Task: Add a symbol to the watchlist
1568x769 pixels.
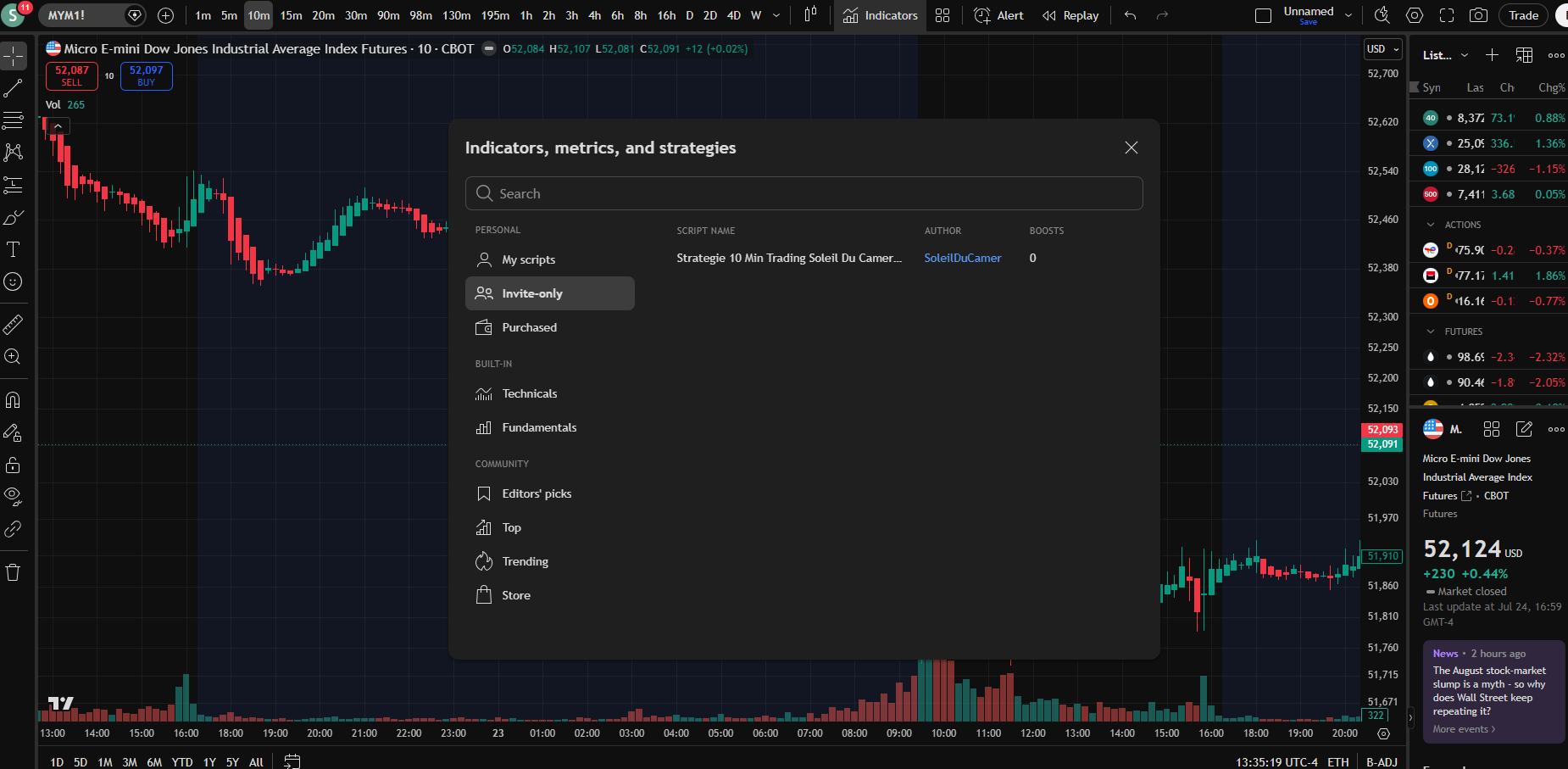Action: [x=1493, y=55]
